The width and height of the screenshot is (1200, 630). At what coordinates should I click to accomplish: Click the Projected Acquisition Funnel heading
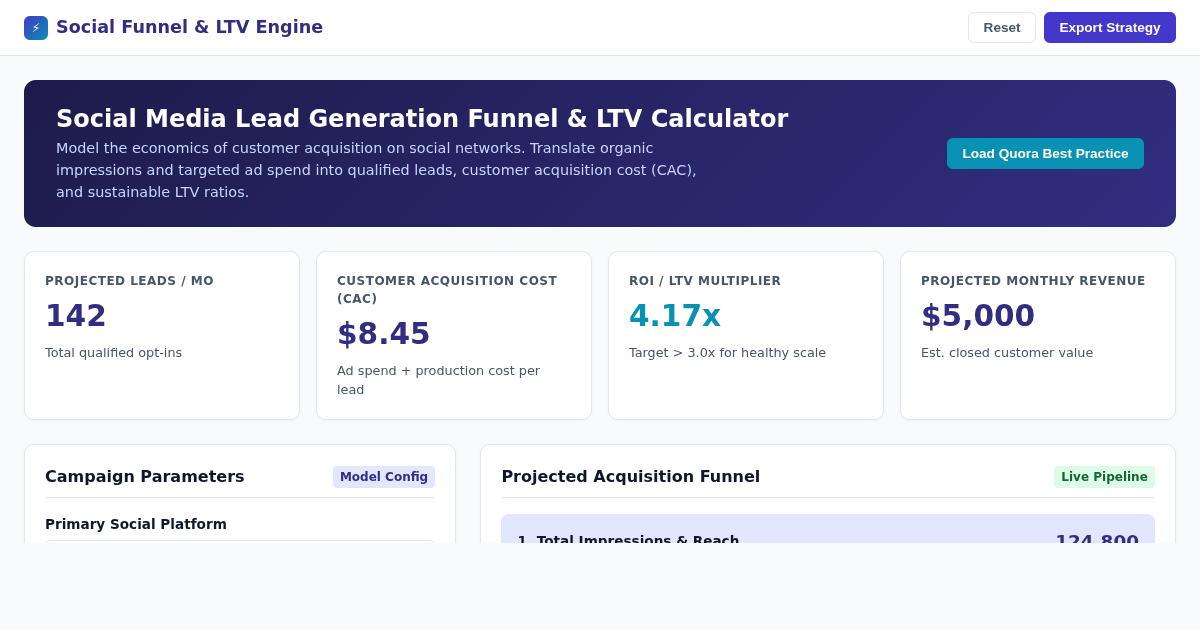click(x=631, y=477)
